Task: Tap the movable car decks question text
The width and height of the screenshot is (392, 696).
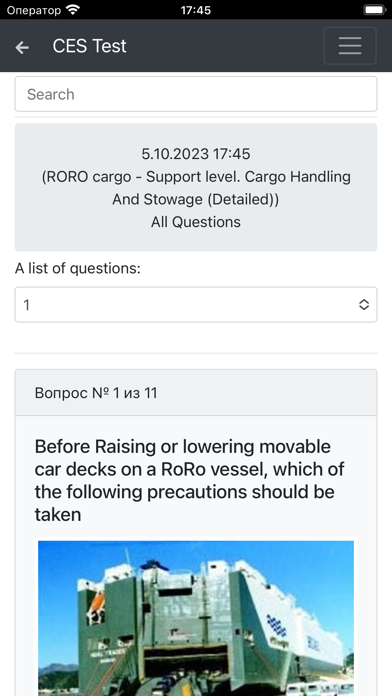Action: (190, 480)
